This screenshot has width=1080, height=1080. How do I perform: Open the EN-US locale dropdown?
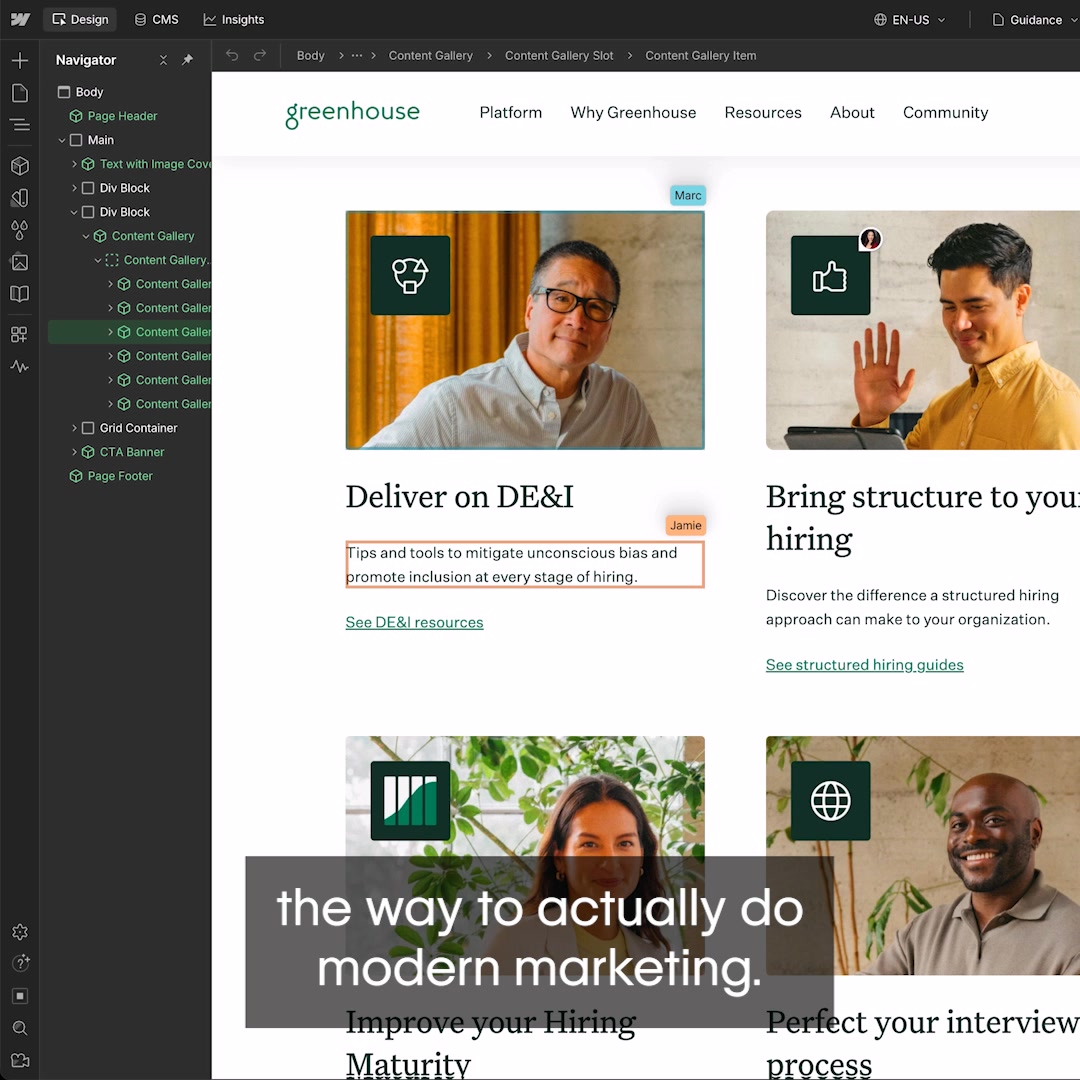pos(909,20)
